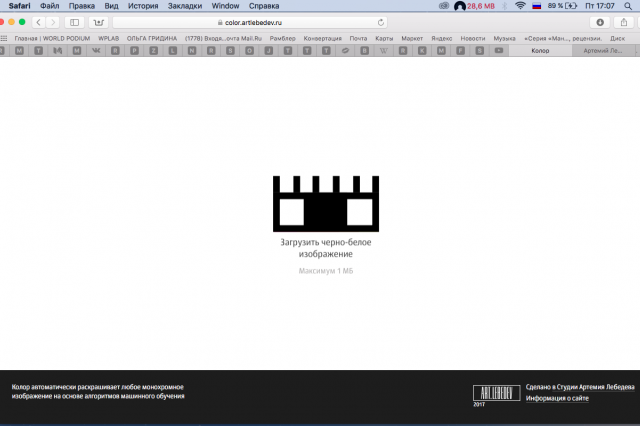Go forward with the Safari forward arrow
This screenshot has height=426, width=640.
[x=53, y=22]
